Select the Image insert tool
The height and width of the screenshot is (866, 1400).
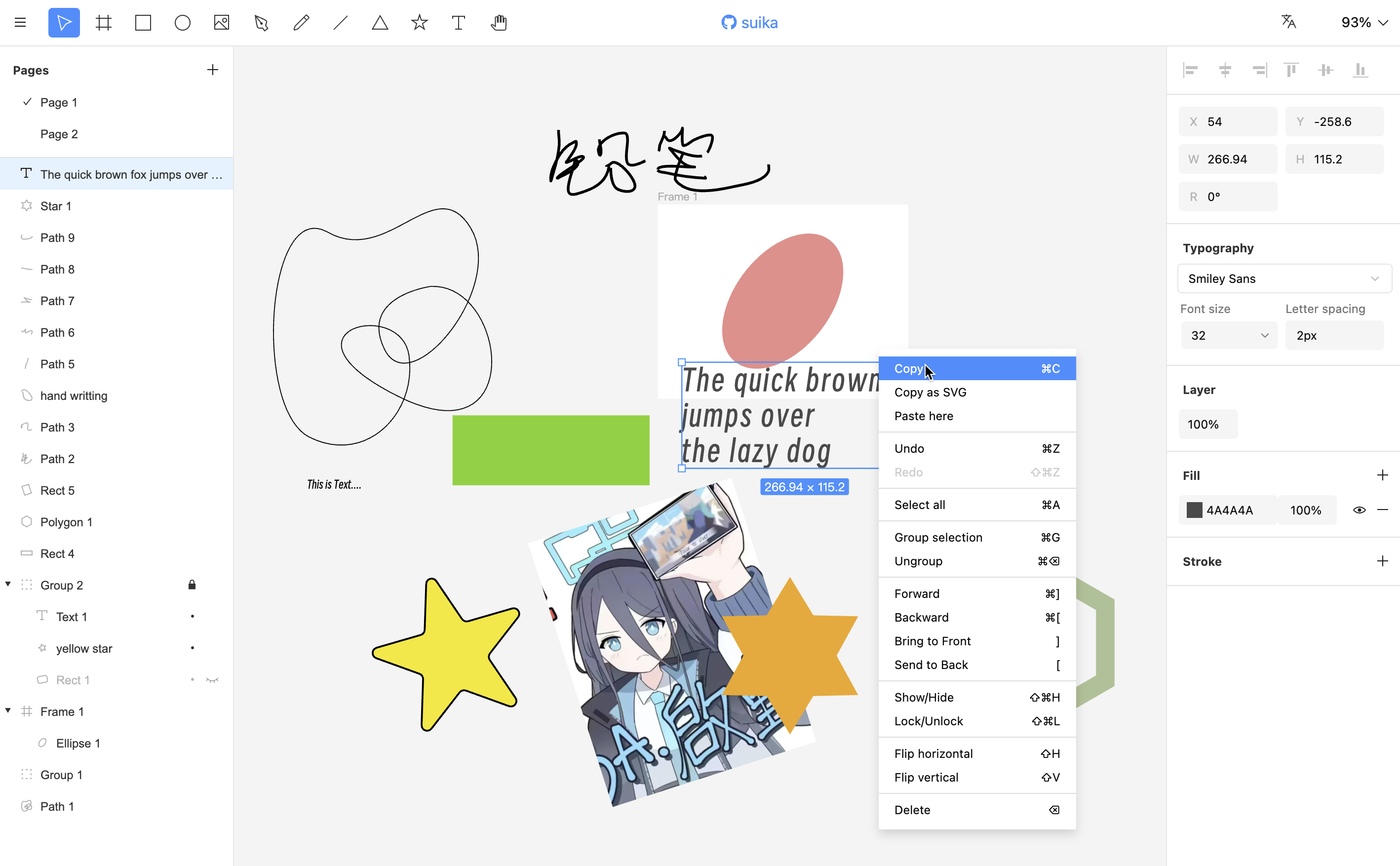(x=222, y=22)
